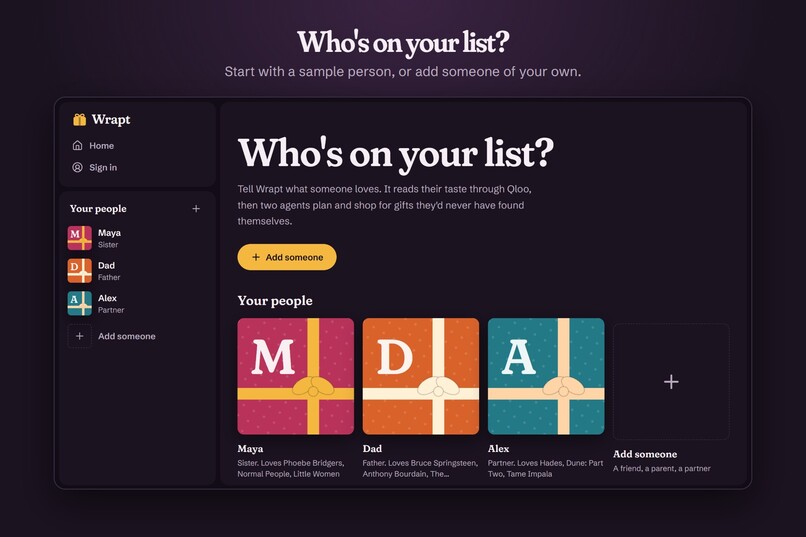Viewport: 806px width, 537px height.
Task: Open Home from the sidebar
Action: tap(93, 146)
